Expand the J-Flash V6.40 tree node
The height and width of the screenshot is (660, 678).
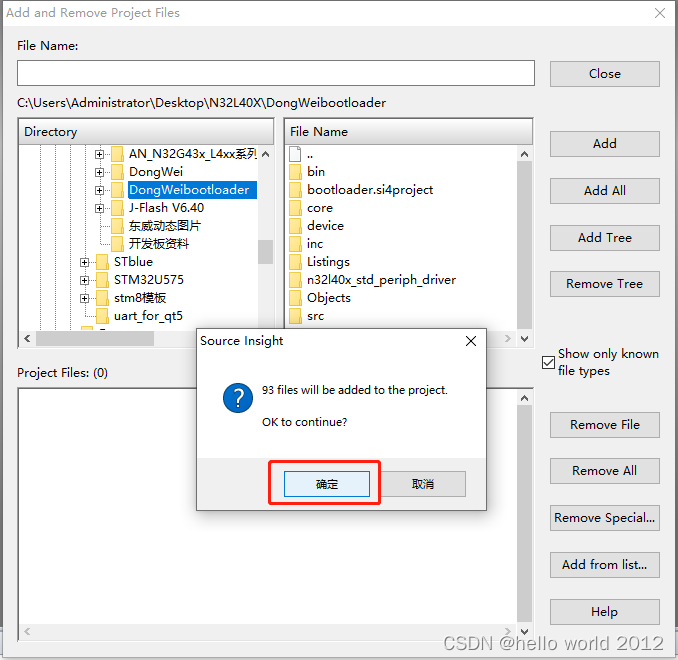[99, 208]
